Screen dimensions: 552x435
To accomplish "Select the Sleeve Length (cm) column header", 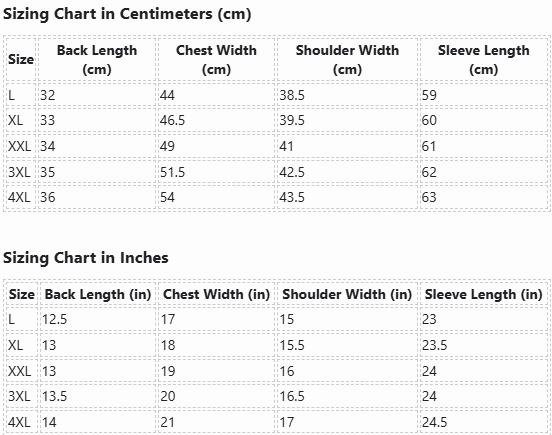I will (x=484, y=59).
